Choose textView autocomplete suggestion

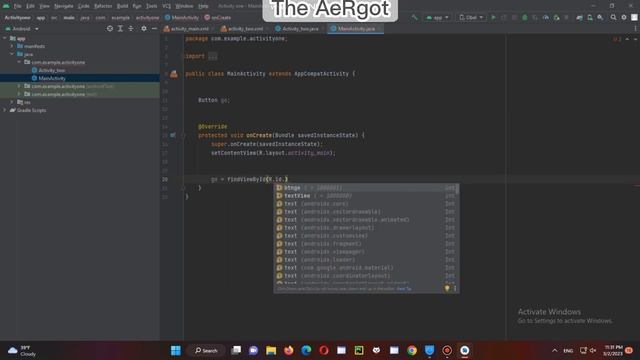click(366, 196)
